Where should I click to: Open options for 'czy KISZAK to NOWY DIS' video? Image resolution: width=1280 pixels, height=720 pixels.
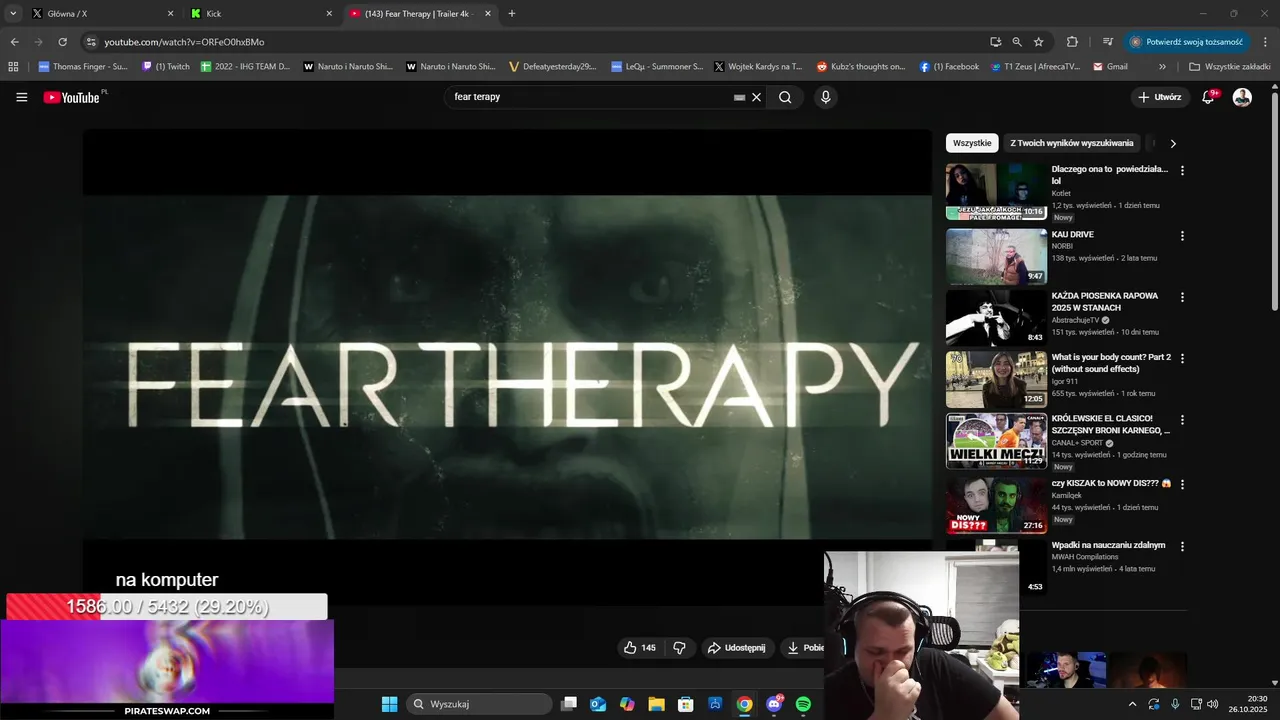(1182, 484)
